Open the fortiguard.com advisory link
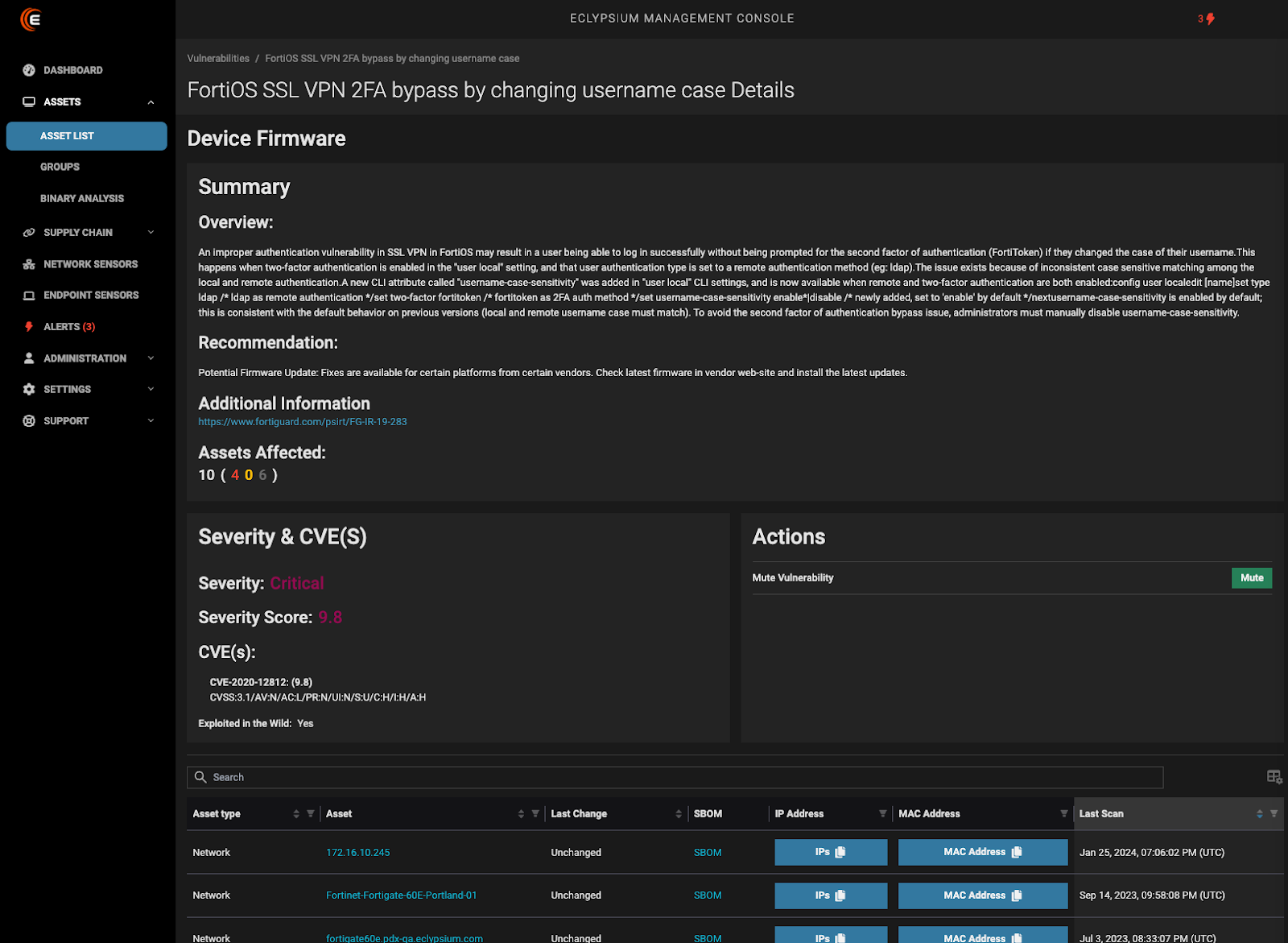 click(x=303, y=421)
